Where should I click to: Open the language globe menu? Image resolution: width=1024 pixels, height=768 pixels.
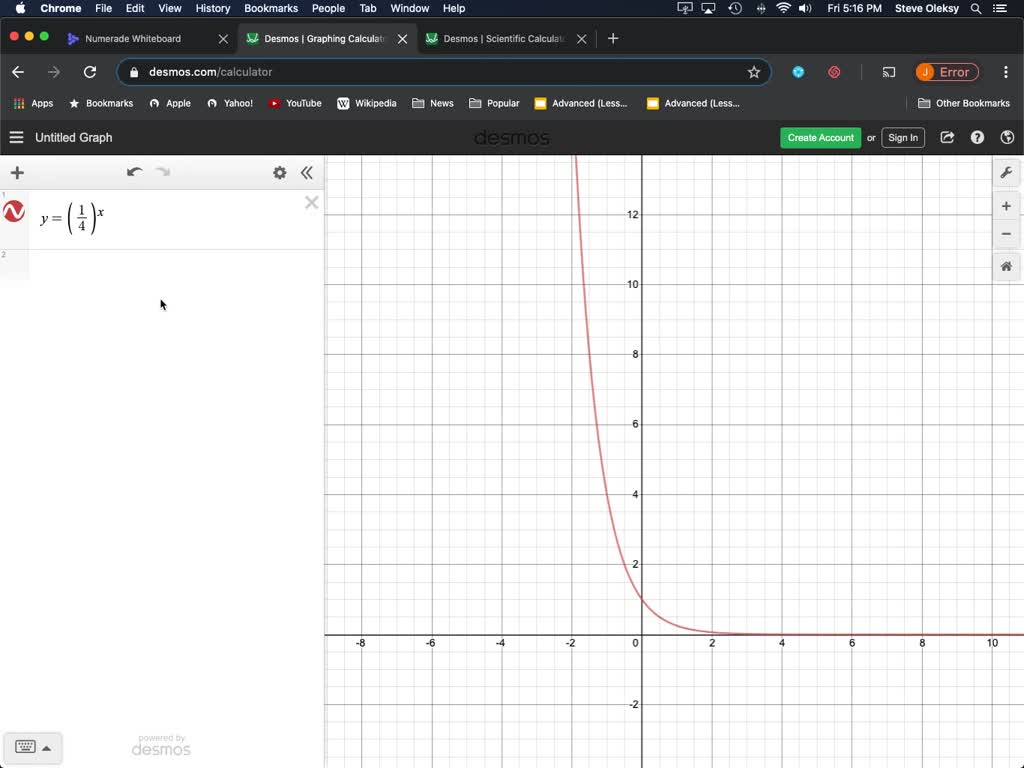tap(1007, 138)
